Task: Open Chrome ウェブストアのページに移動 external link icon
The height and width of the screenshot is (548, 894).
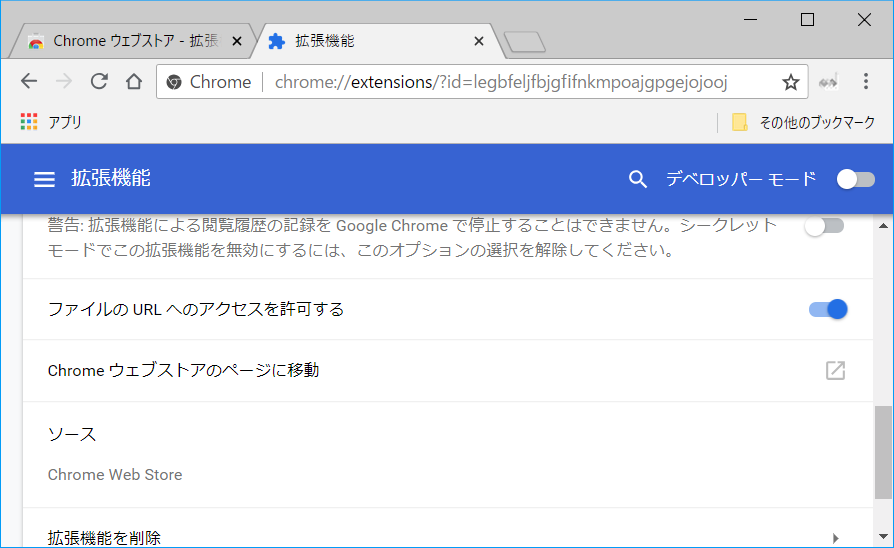Action: tap(835, 371)
